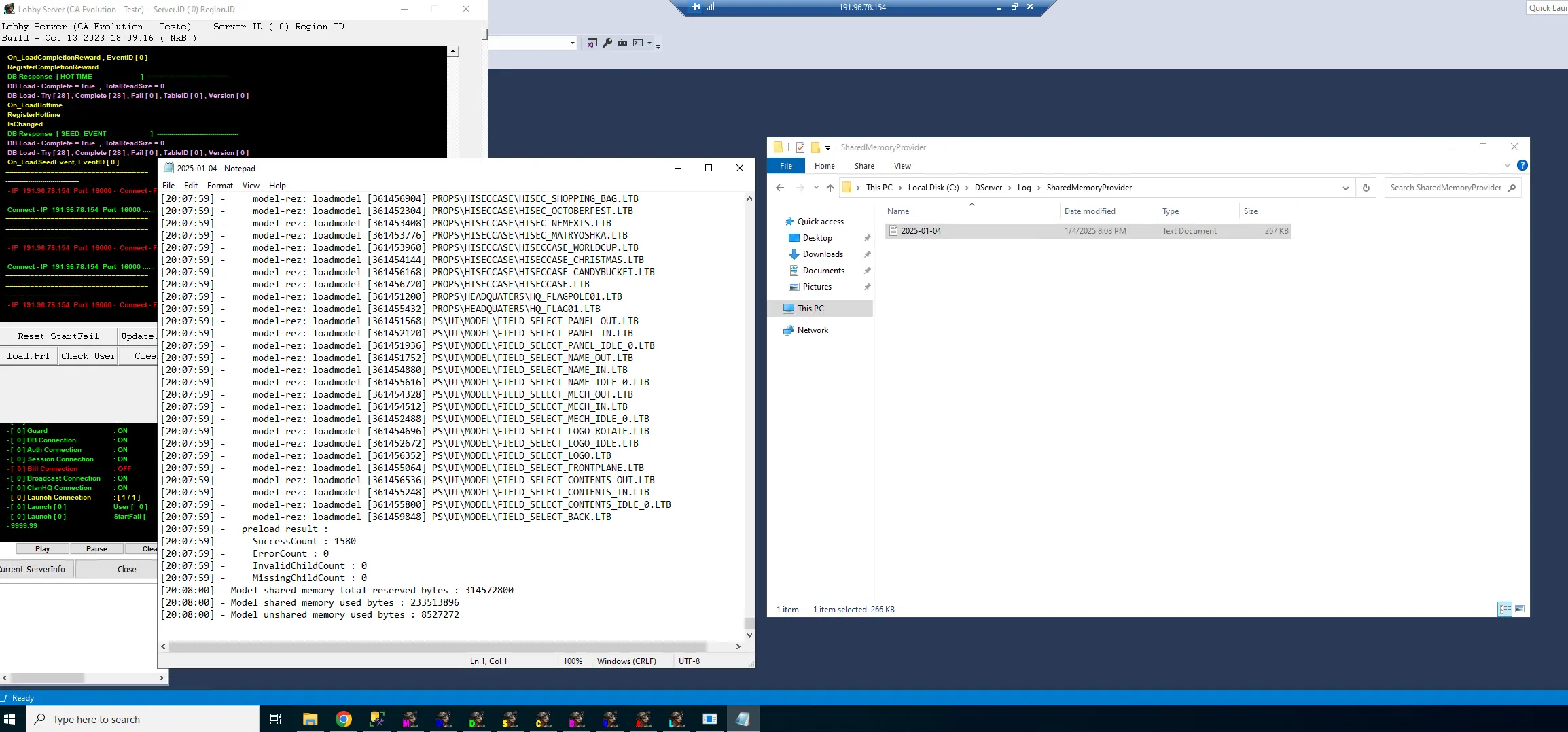Open Chrome from the taskbar
Viewport: 1568px width, 732px height.
point(344,719)
